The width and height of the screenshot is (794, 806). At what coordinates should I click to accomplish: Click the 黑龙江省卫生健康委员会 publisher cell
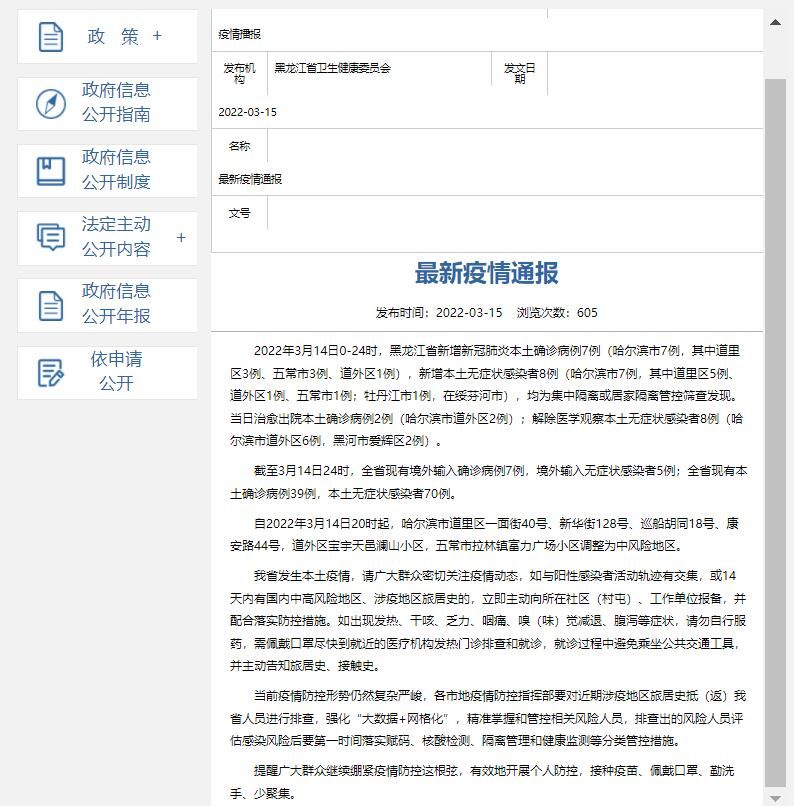coord(333,68)
